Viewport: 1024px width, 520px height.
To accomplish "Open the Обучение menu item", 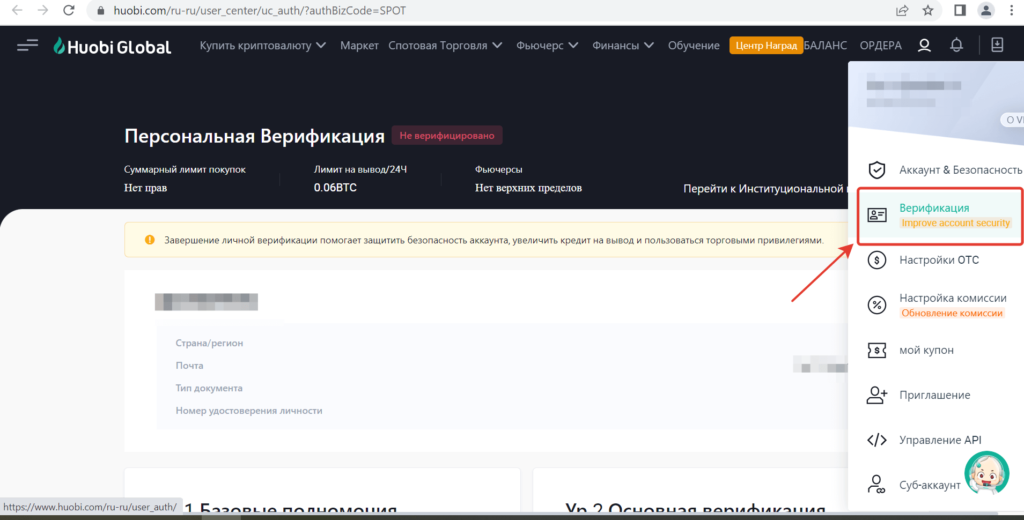I will click(x=693, y=46).
